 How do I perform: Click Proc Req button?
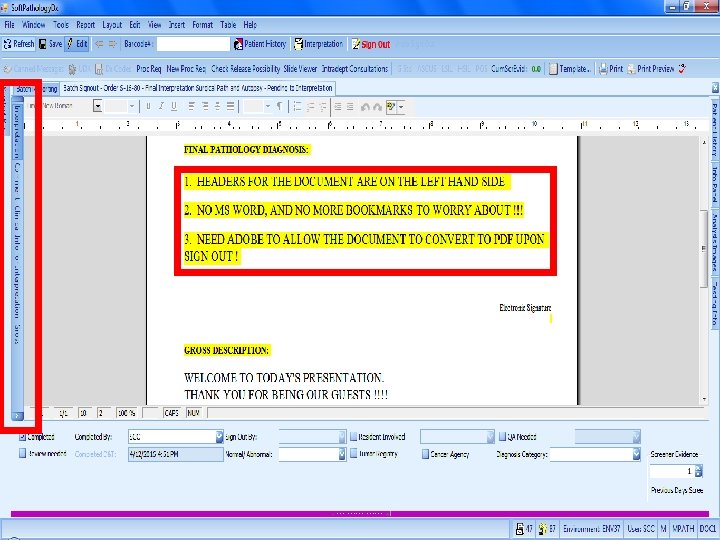point(149,69)
